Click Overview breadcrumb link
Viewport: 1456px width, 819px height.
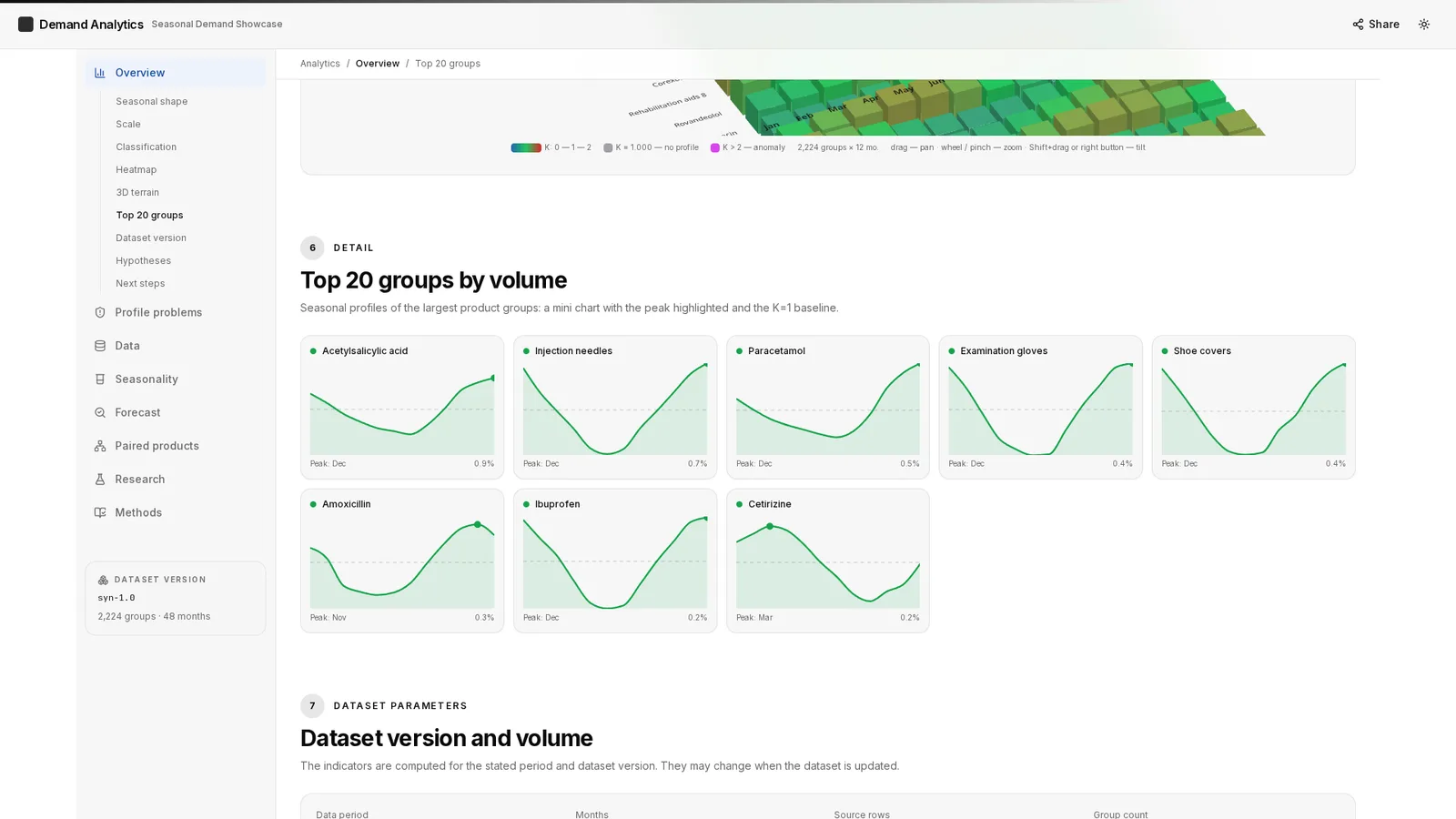[378, 64]
